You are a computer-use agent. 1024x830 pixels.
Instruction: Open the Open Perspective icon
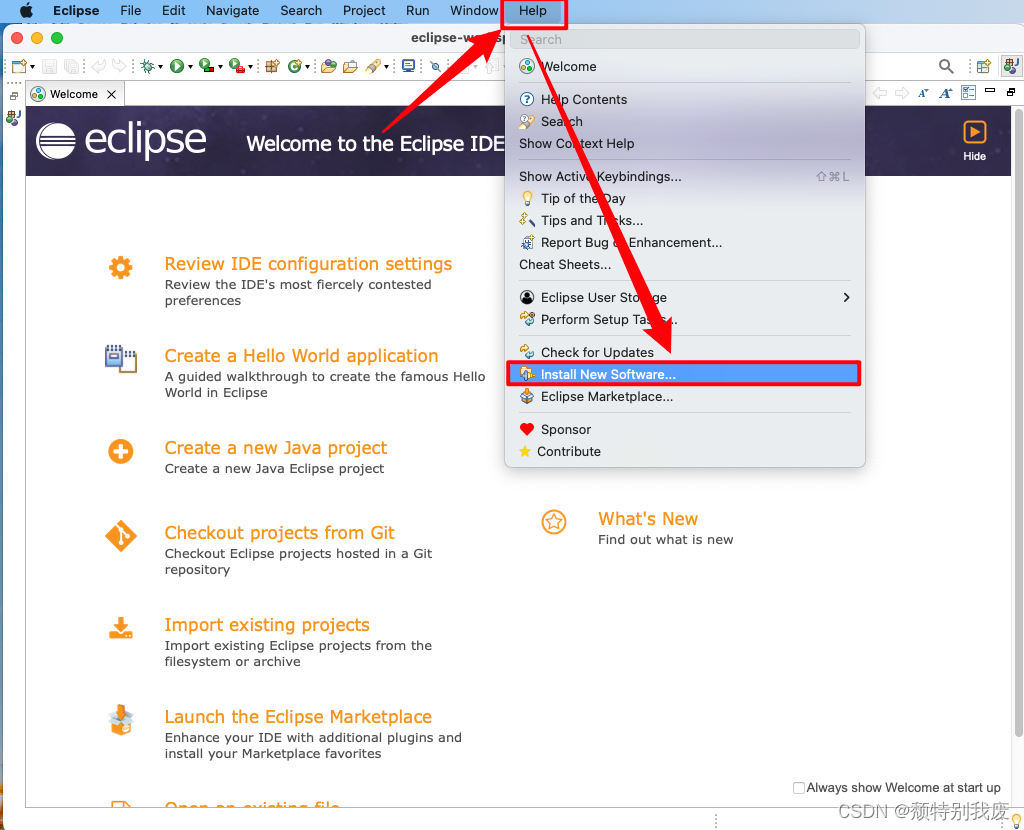point(983,65)
